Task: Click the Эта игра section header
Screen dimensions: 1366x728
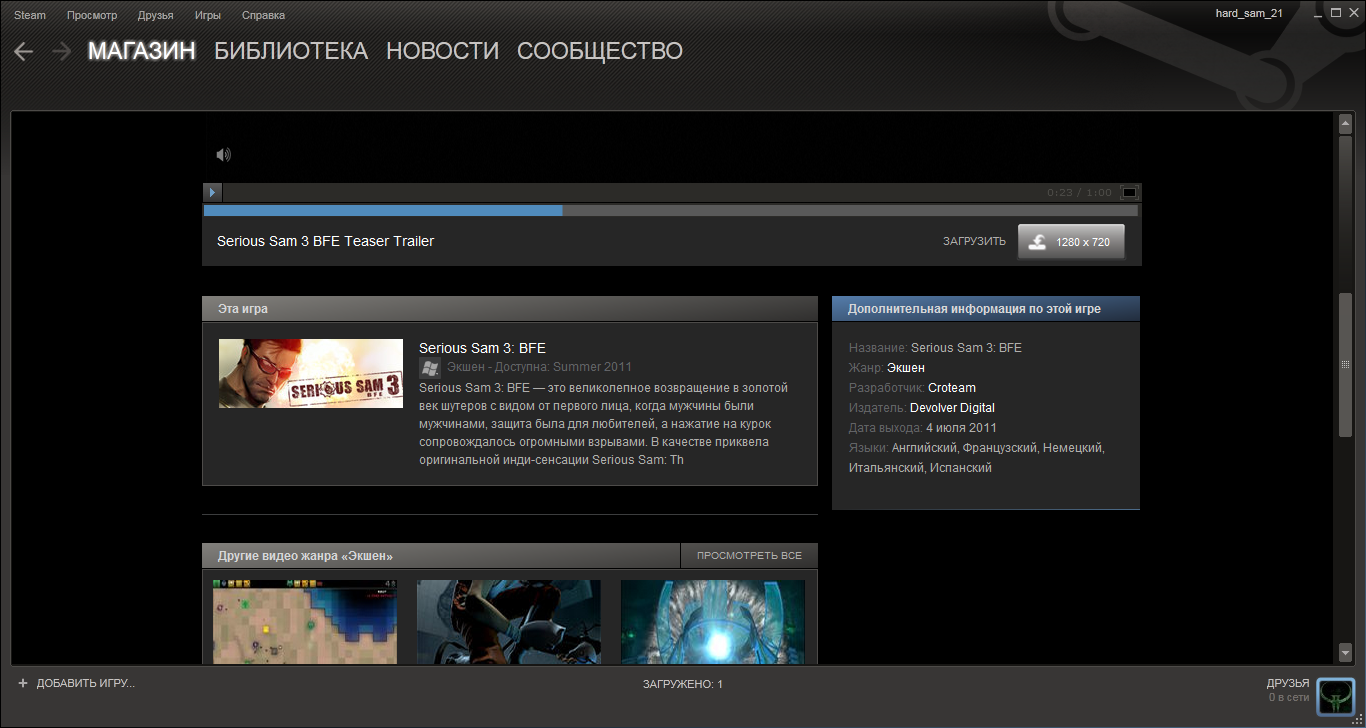Action: tap(510, 309)
